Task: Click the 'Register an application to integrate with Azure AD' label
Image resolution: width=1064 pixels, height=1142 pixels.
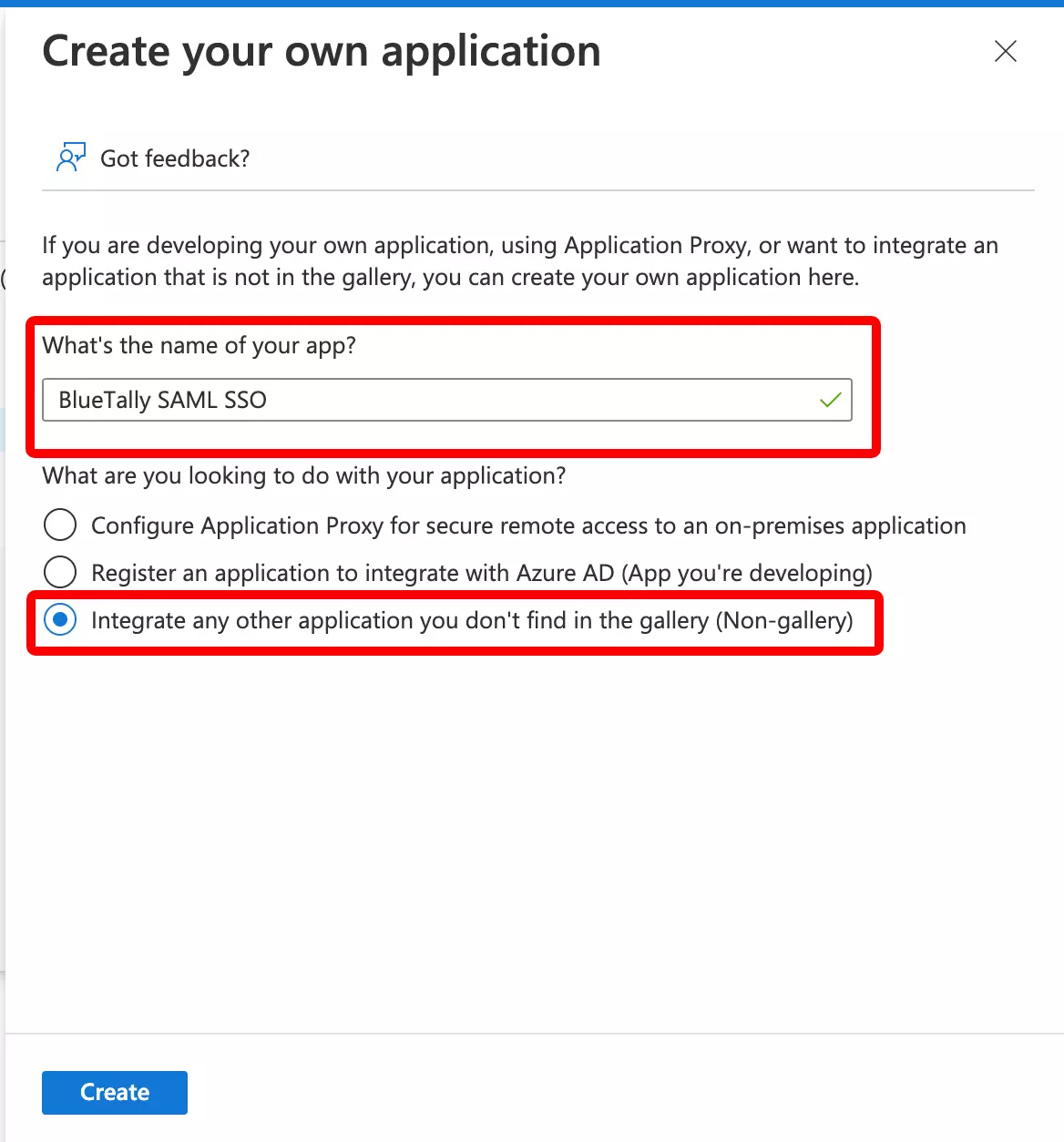Action: (x=482, y=573)
